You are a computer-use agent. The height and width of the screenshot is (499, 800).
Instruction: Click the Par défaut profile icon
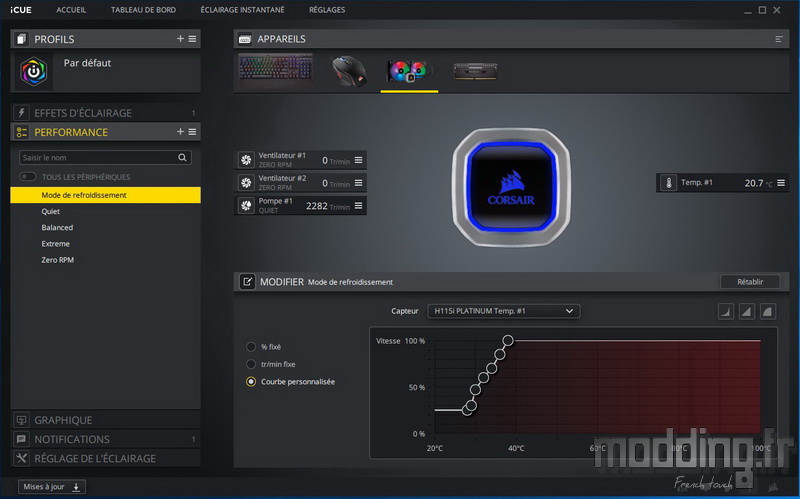coord(34,71)
